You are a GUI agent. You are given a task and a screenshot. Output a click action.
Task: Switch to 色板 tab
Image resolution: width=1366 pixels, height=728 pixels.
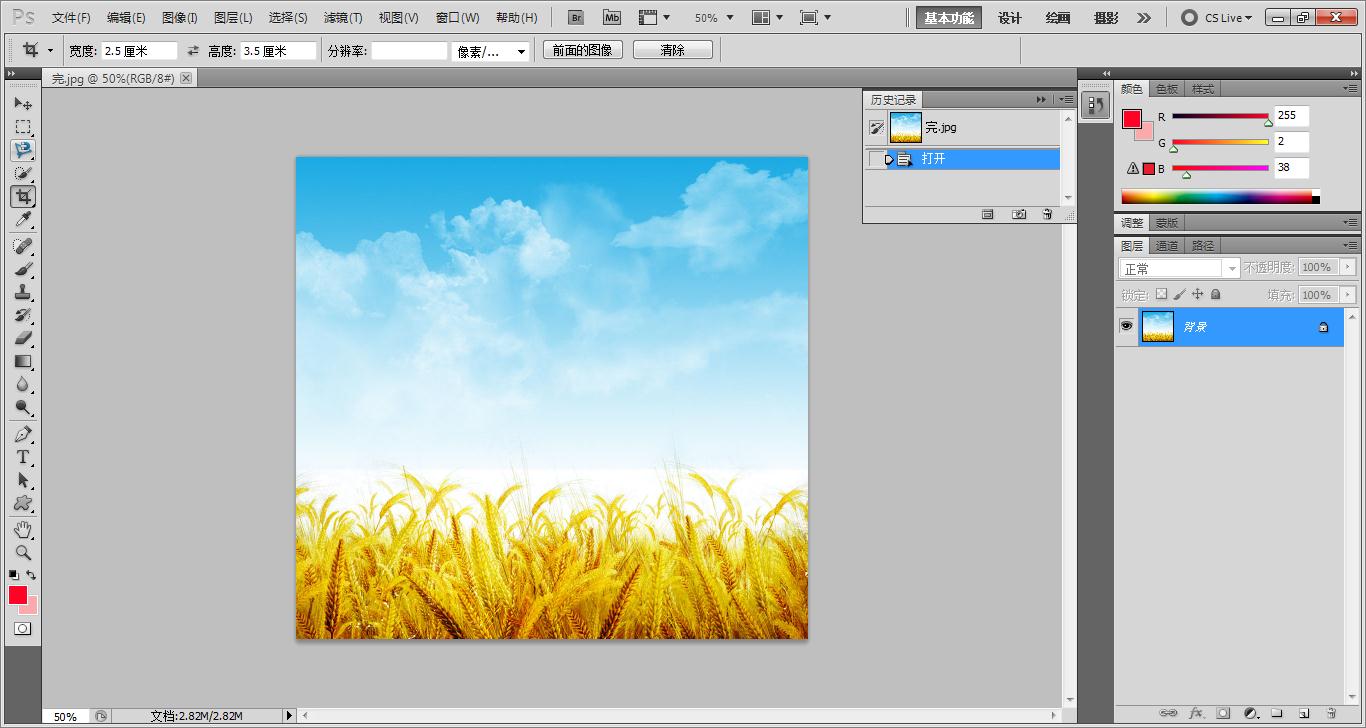pyautogui.click(x=1167, y=89)
